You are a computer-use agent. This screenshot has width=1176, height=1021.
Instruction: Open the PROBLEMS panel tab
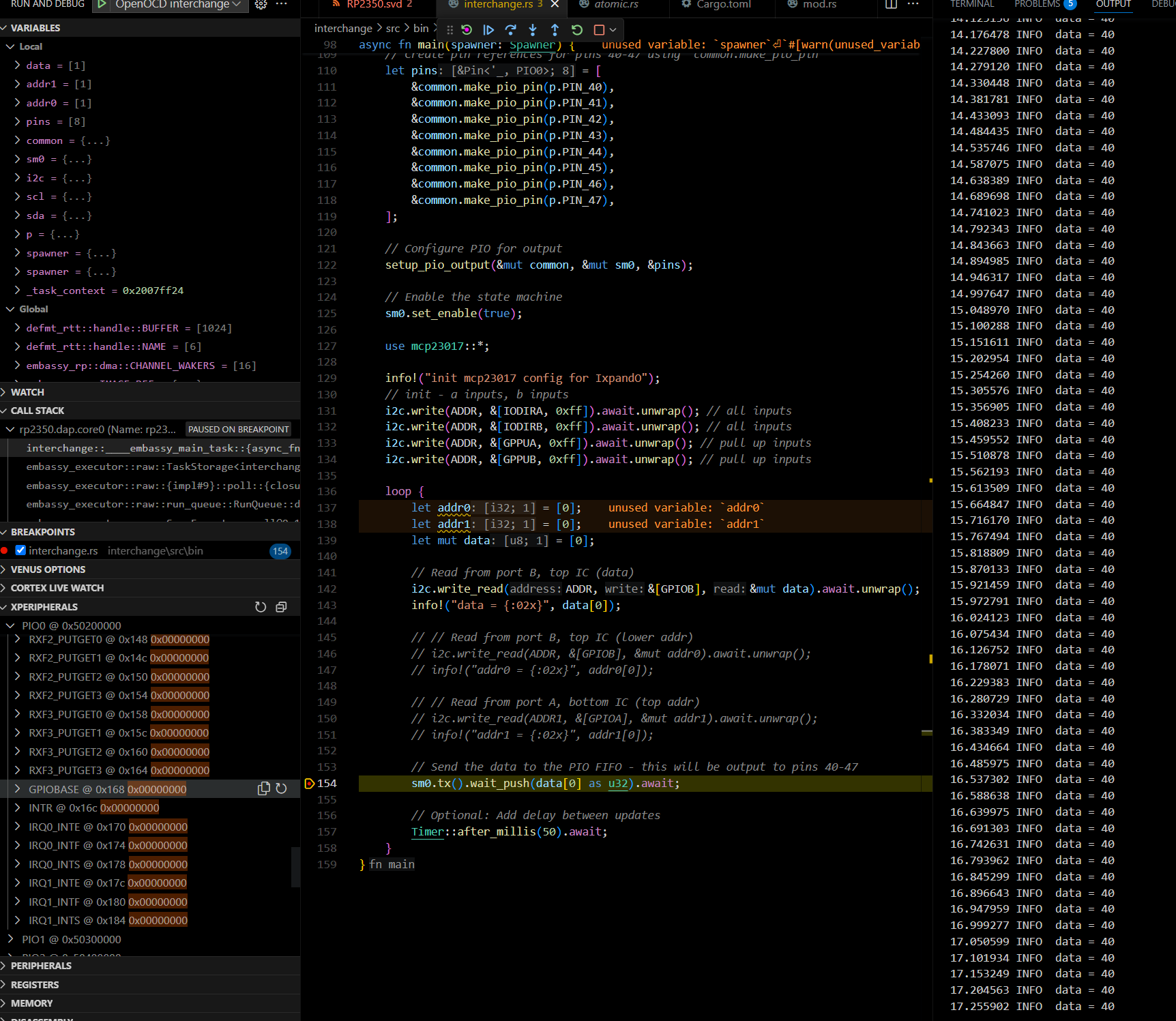[x=1037, y=5]
